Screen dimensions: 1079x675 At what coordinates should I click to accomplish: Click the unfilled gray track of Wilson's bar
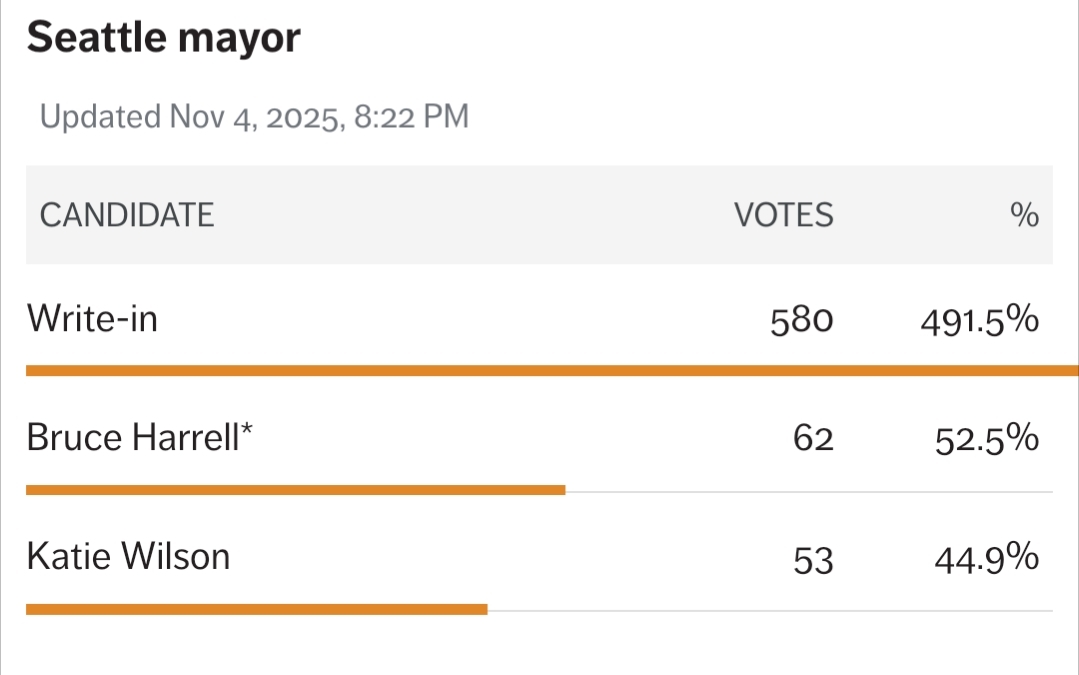point(770,610)
